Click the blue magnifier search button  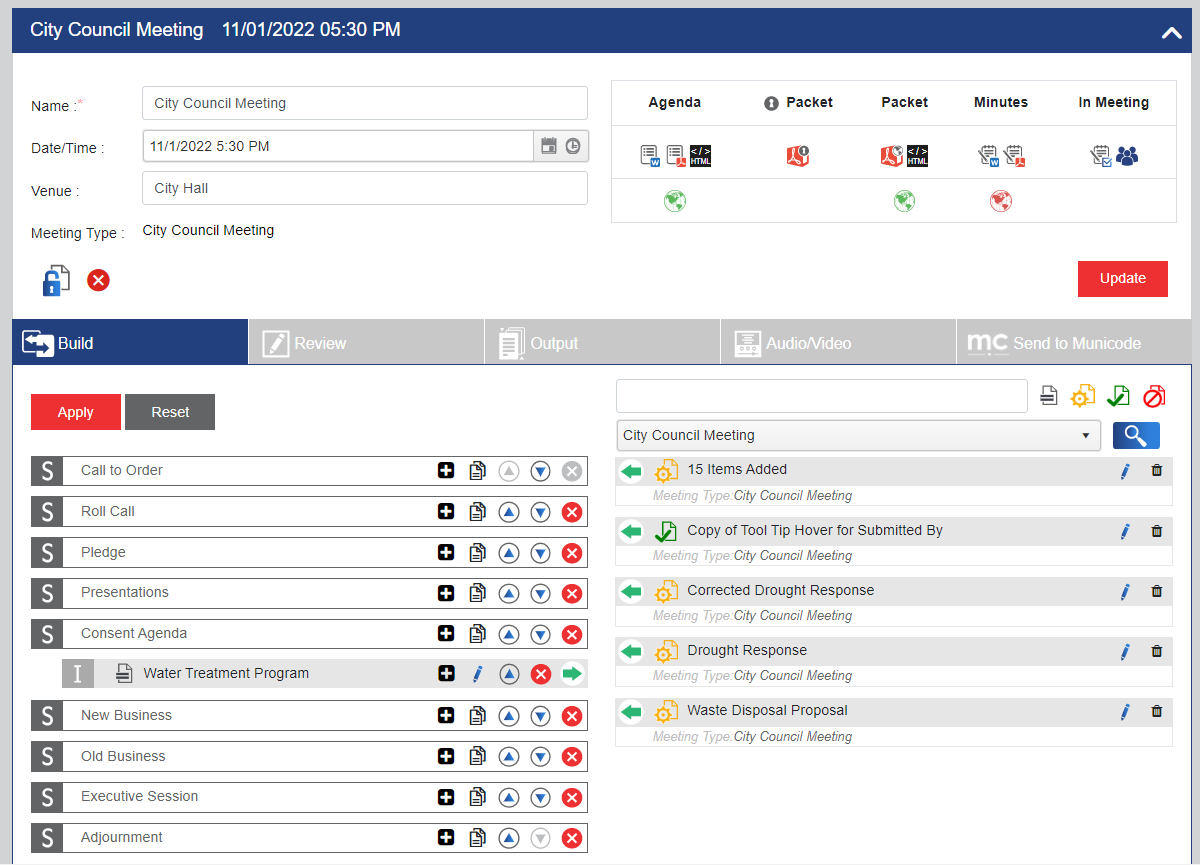[1136, 435]
